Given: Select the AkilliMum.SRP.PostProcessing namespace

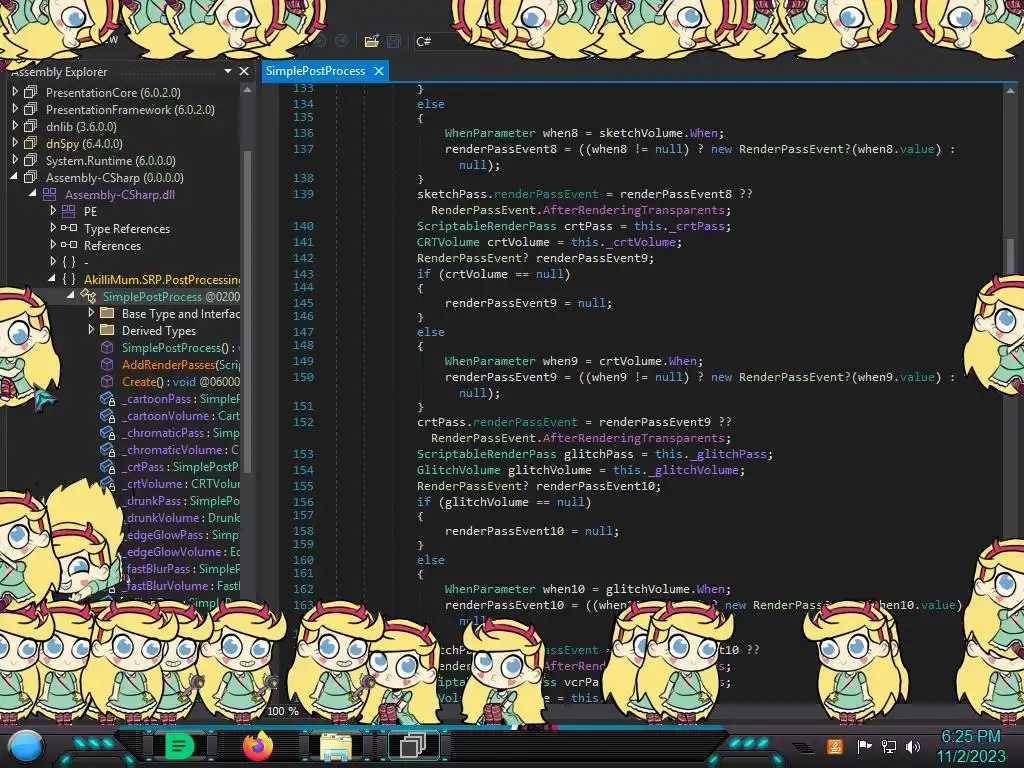Looking at the screenshot, I should coord(162,280).
